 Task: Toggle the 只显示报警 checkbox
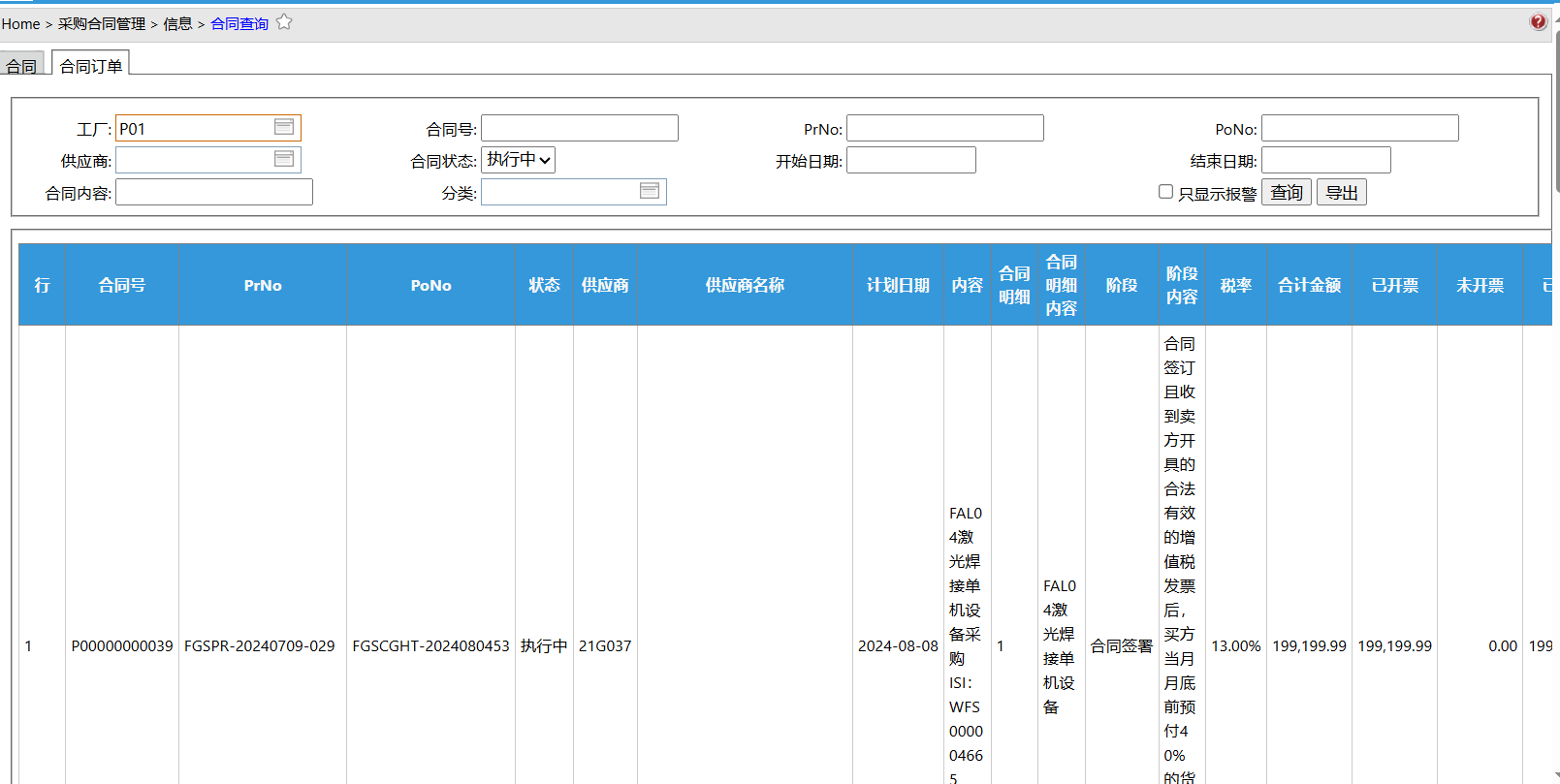tap(1166, 192)
